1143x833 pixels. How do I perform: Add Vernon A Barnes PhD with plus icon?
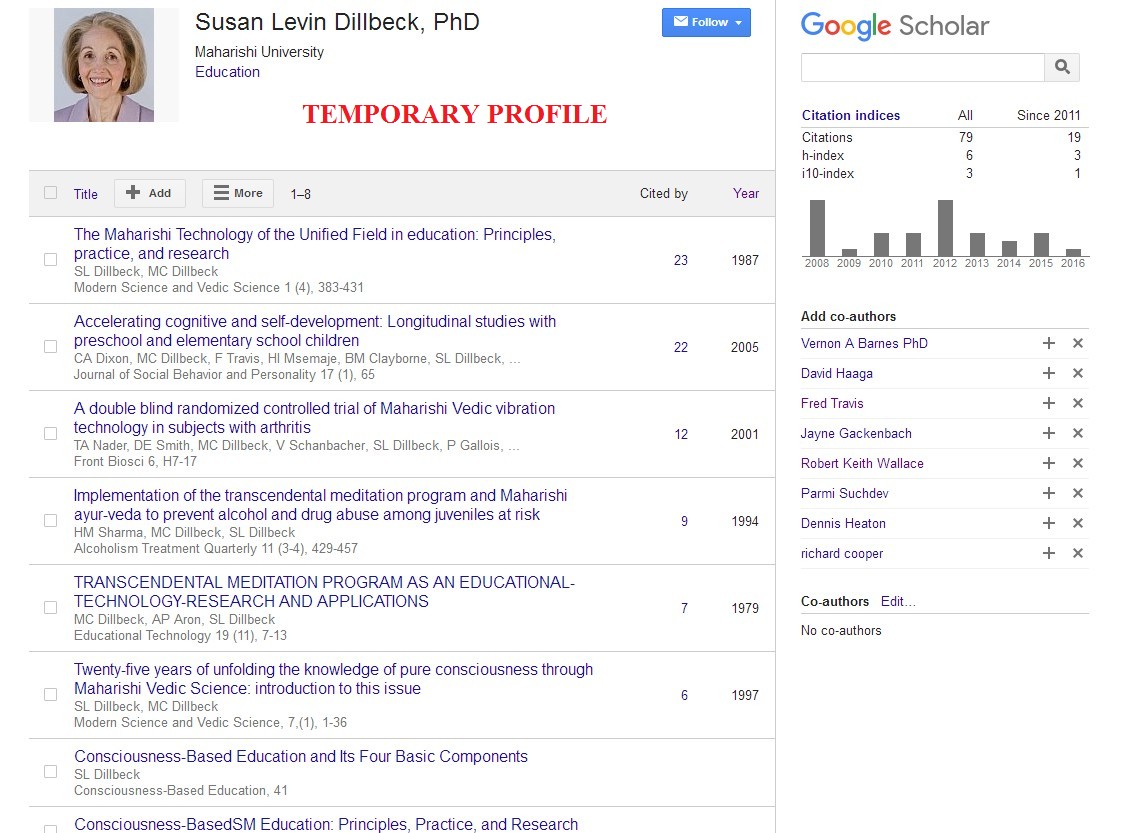1049,343
